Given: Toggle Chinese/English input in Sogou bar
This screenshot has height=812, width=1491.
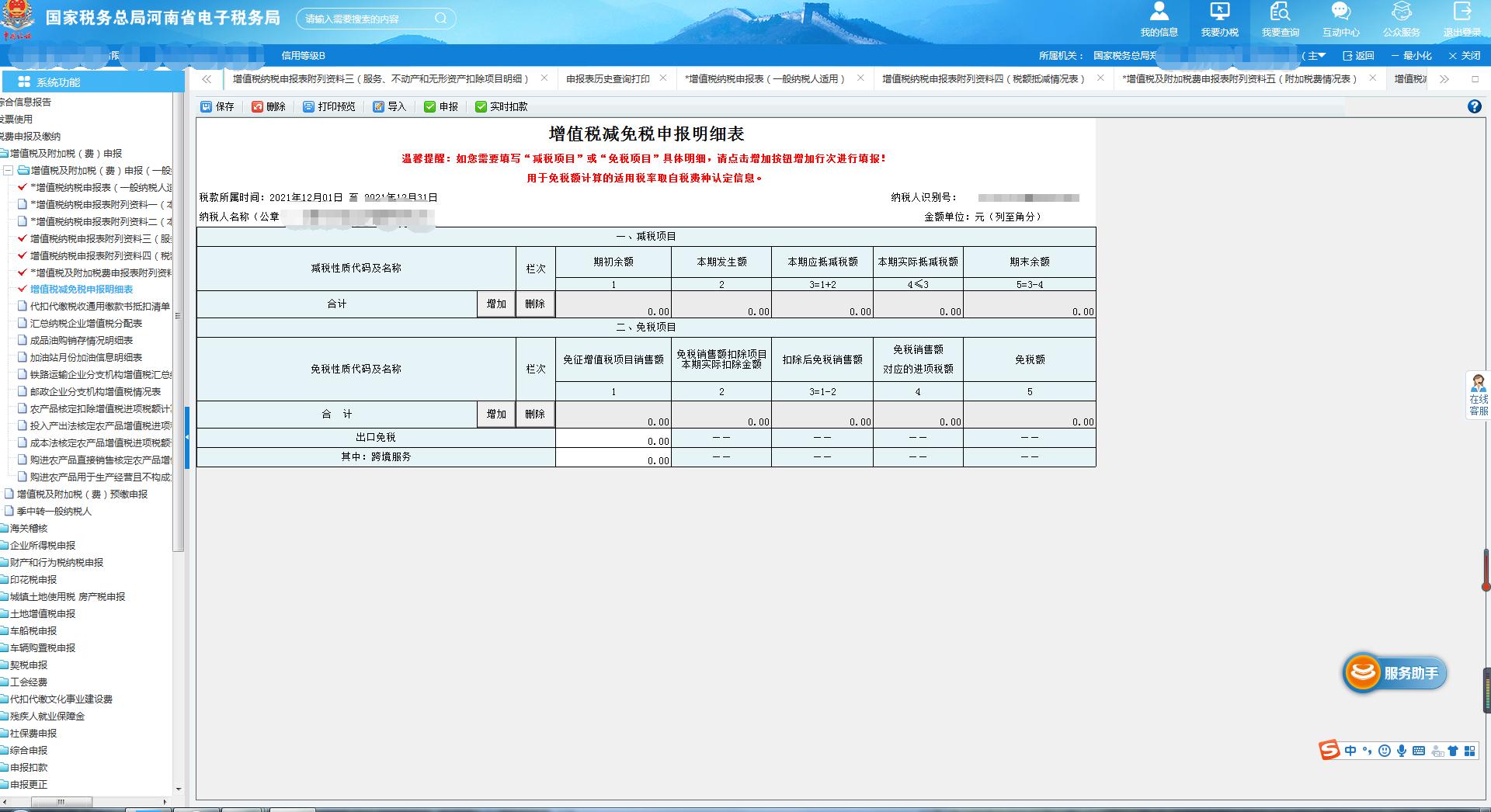Looking at the screenshot, I should [x=1350, y=751].
